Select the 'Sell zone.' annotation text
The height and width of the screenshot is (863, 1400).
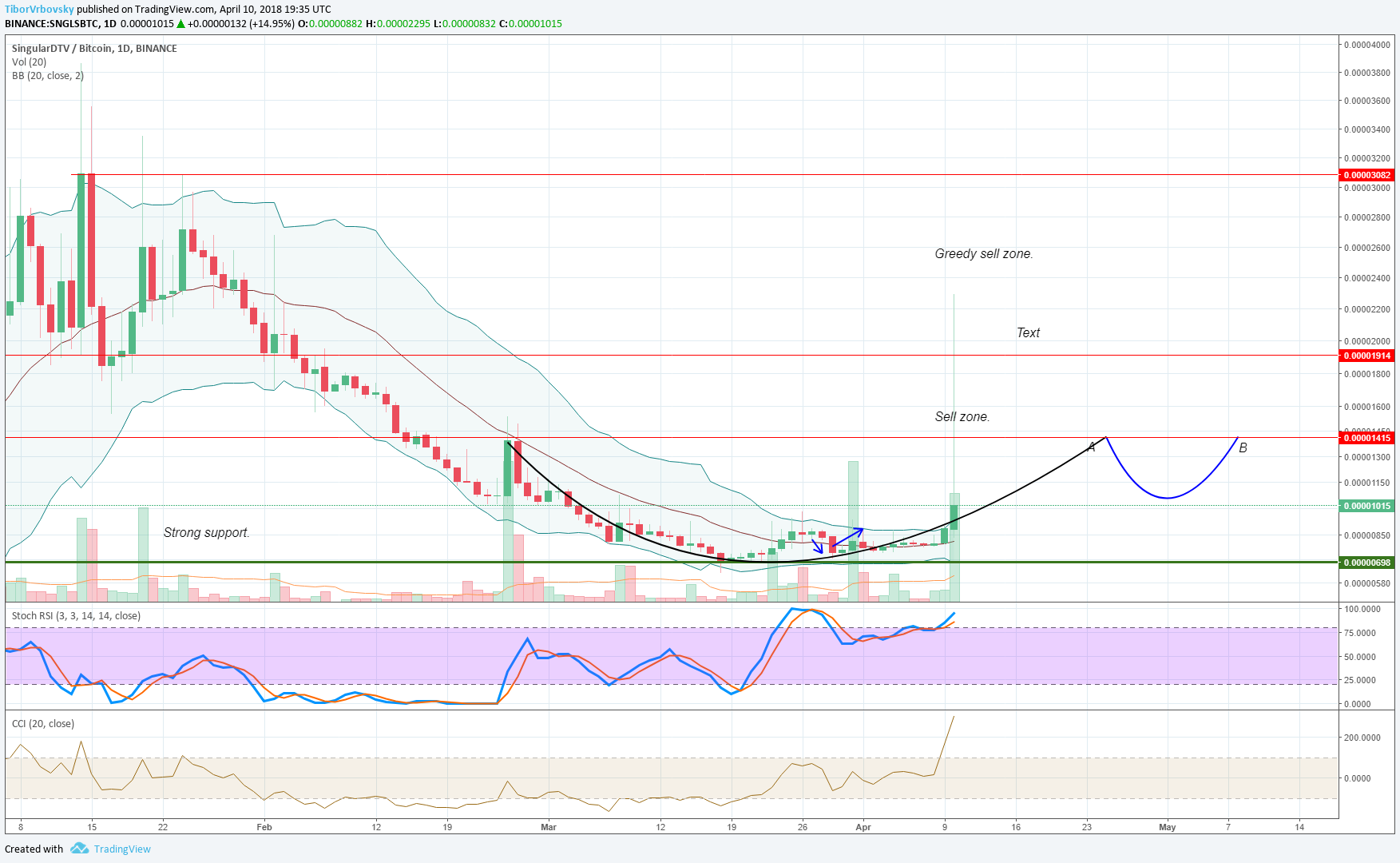pyautogui.click(x=962, y=417)
